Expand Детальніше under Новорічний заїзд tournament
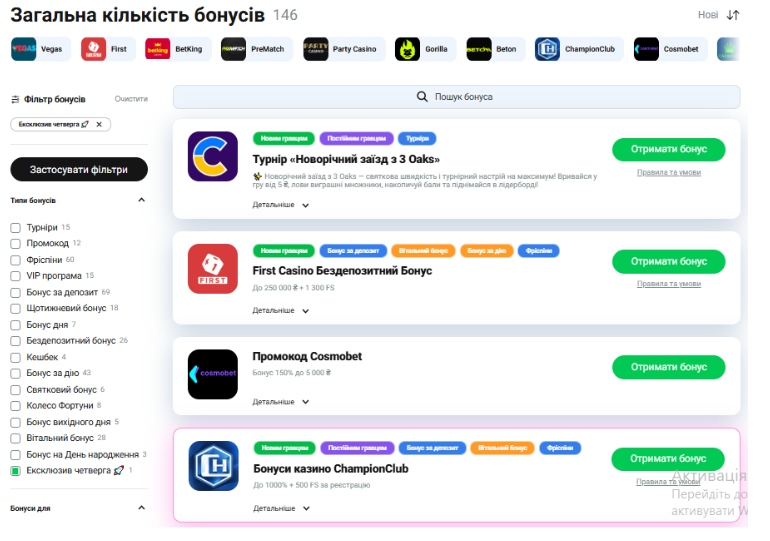The width and height of the screenshot is (770, 541). (281, 205)
